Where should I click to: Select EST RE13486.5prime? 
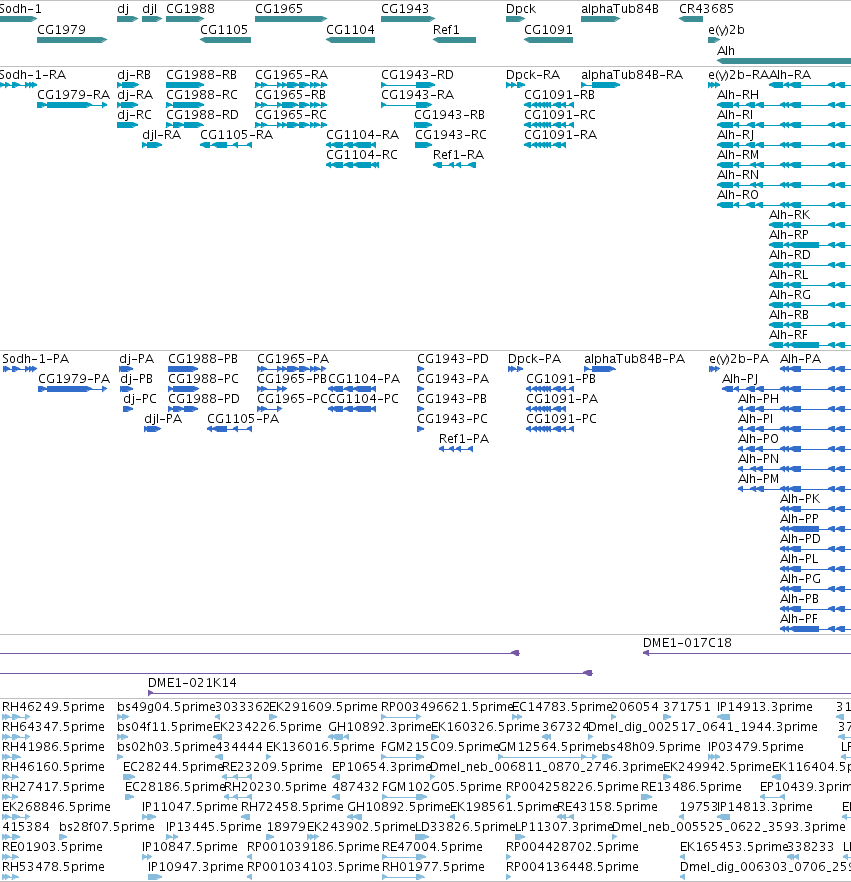[x=647, y=797]
